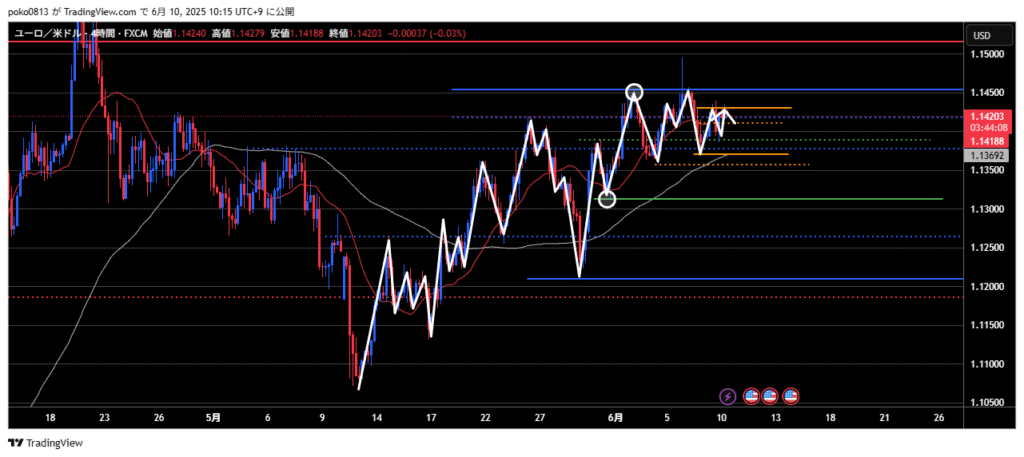Open the USD currency selector

(x=981, y=36)
